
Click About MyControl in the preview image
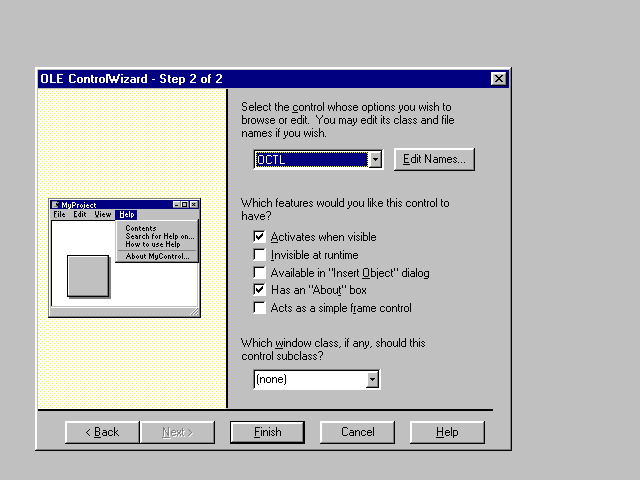(x=157, y=256)
